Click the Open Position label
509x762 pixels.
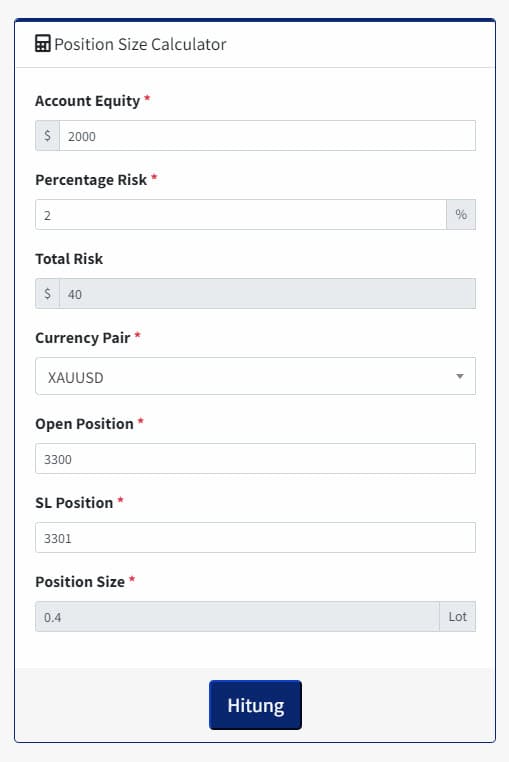[84, 424]
